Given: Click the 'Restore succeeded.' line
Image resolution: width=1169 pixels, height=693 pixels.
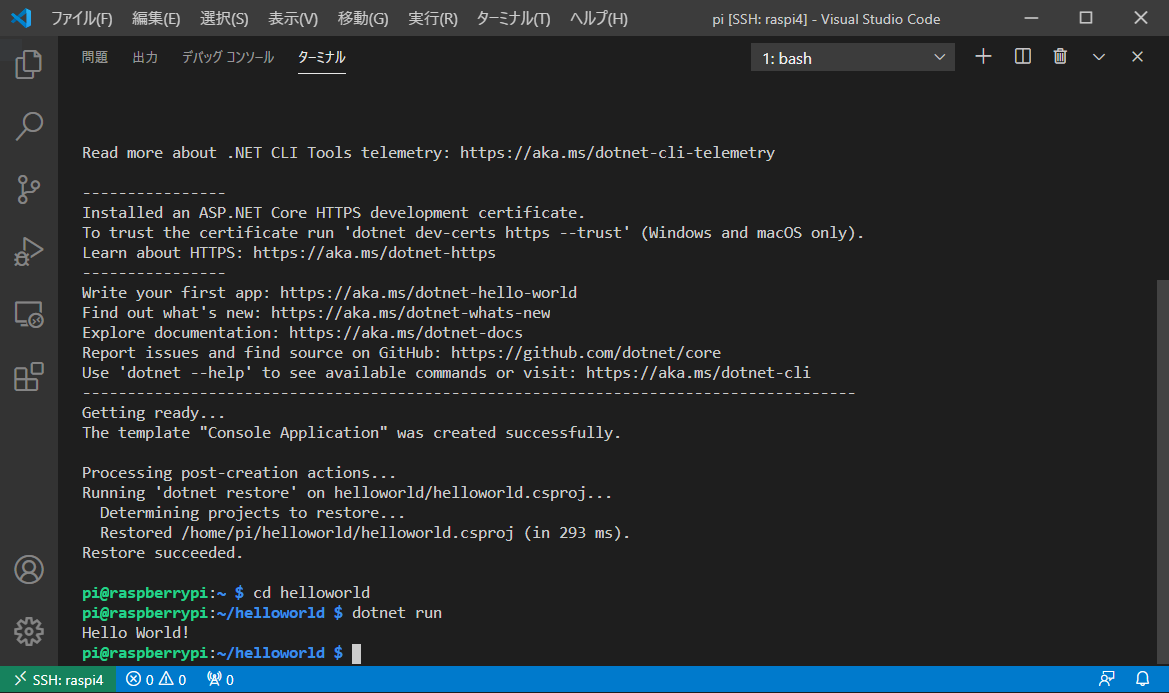Looking at the screenshot, I should click(163, 553).
